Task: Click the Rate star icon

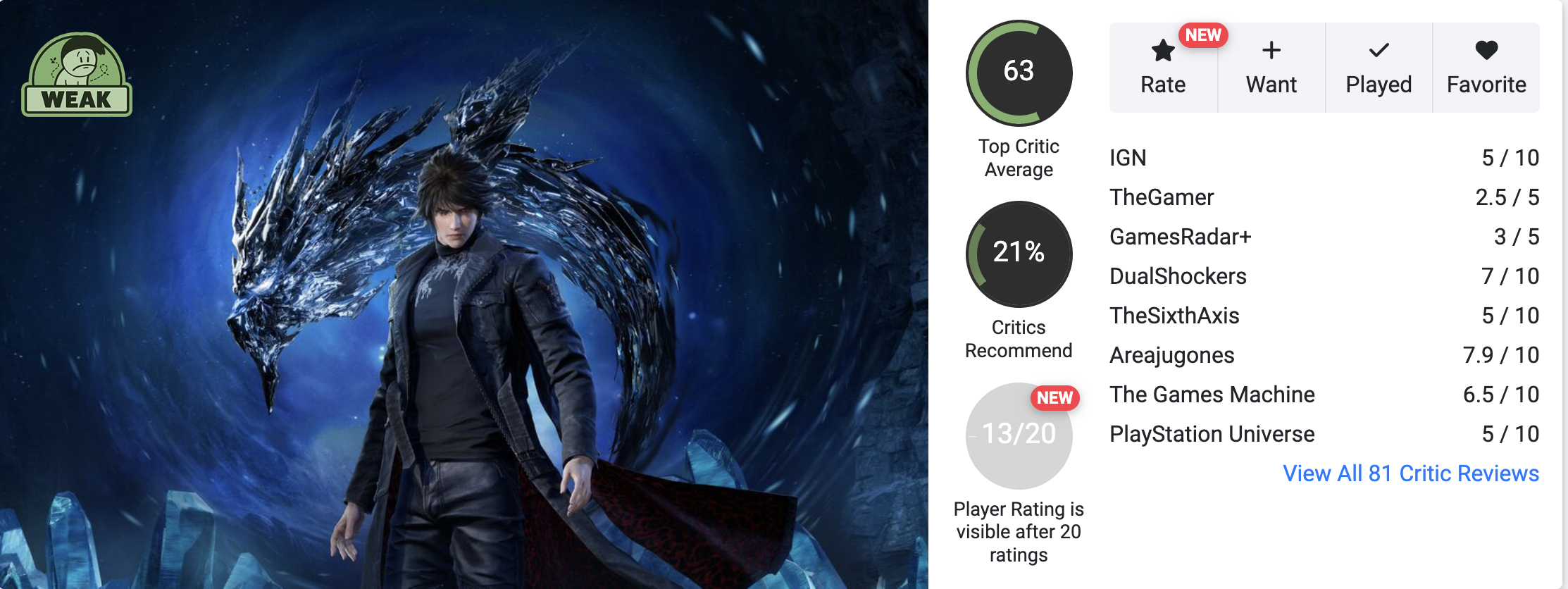Action: pyautogui.click(x=1163, y=50)
